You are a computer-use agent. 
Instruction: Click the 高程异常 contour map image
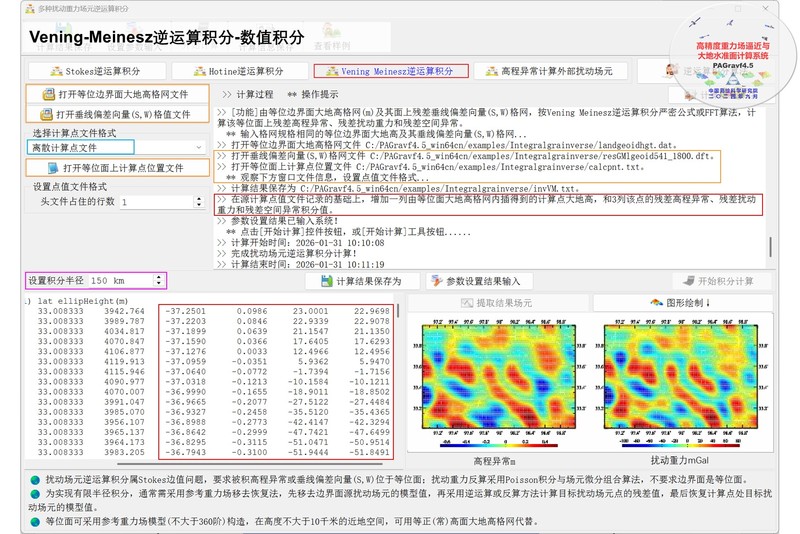498,376
